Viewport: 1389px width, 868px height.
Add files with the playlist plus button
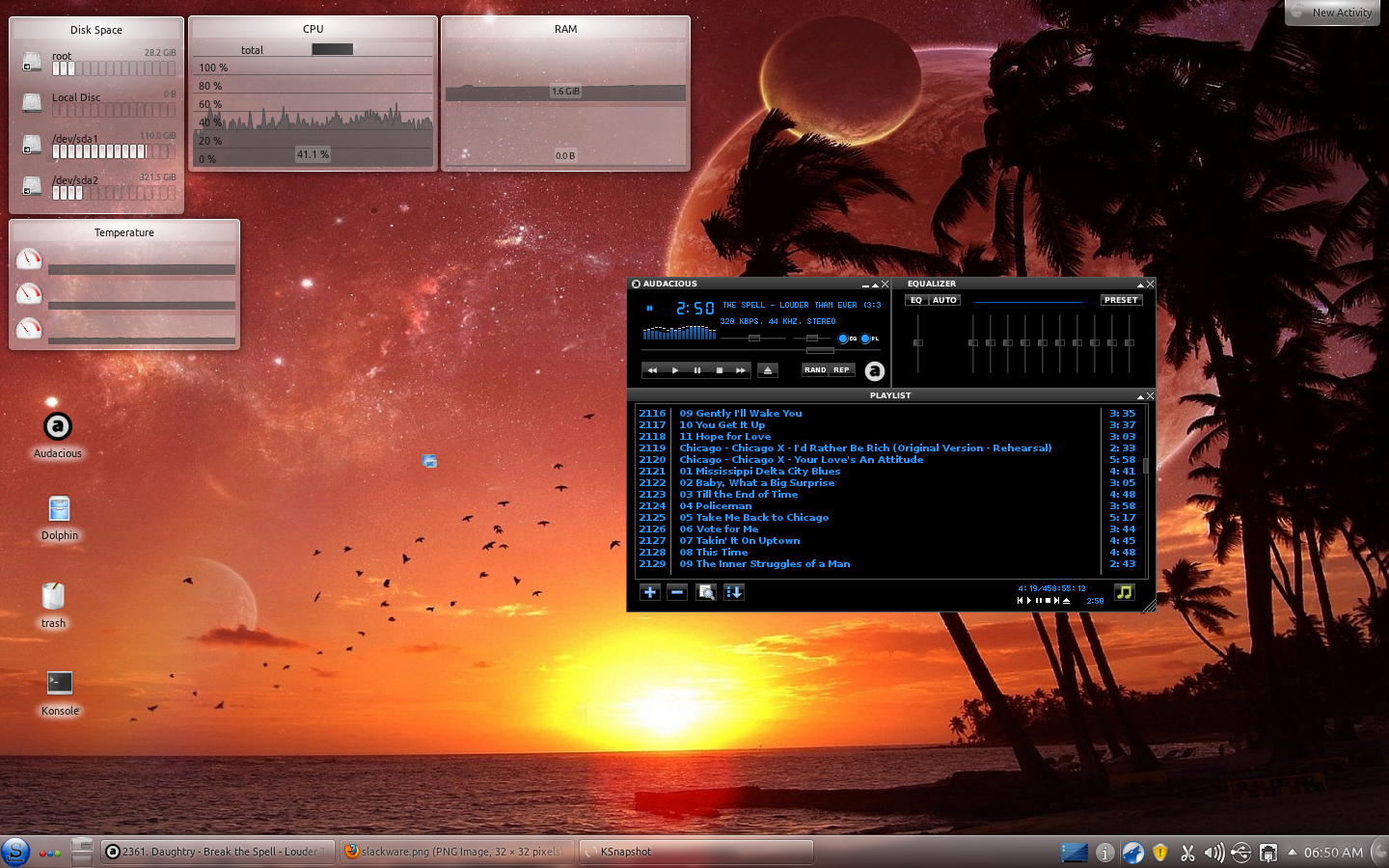[649, 592]
